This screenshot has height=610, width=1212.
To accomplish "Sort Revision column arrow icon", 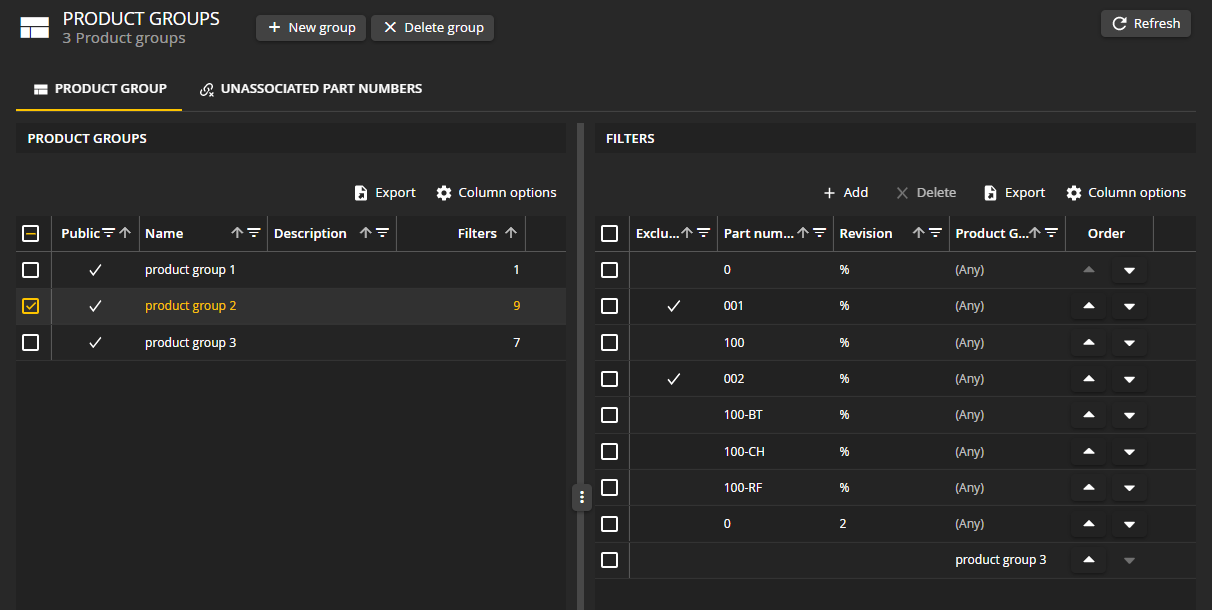I will point(919,233).
